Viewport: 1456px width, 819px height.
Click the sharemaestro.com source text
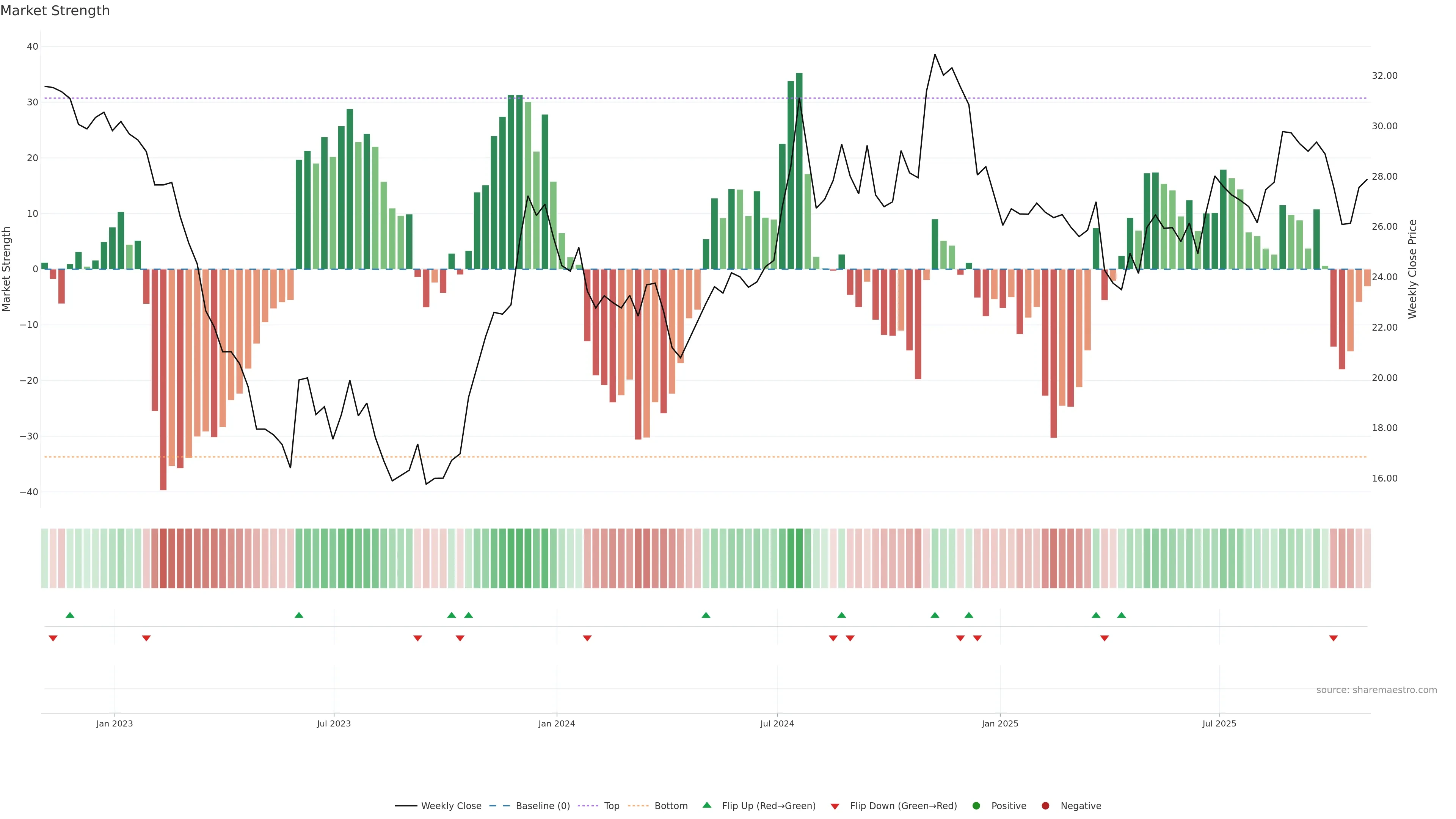click(1376, 690)
